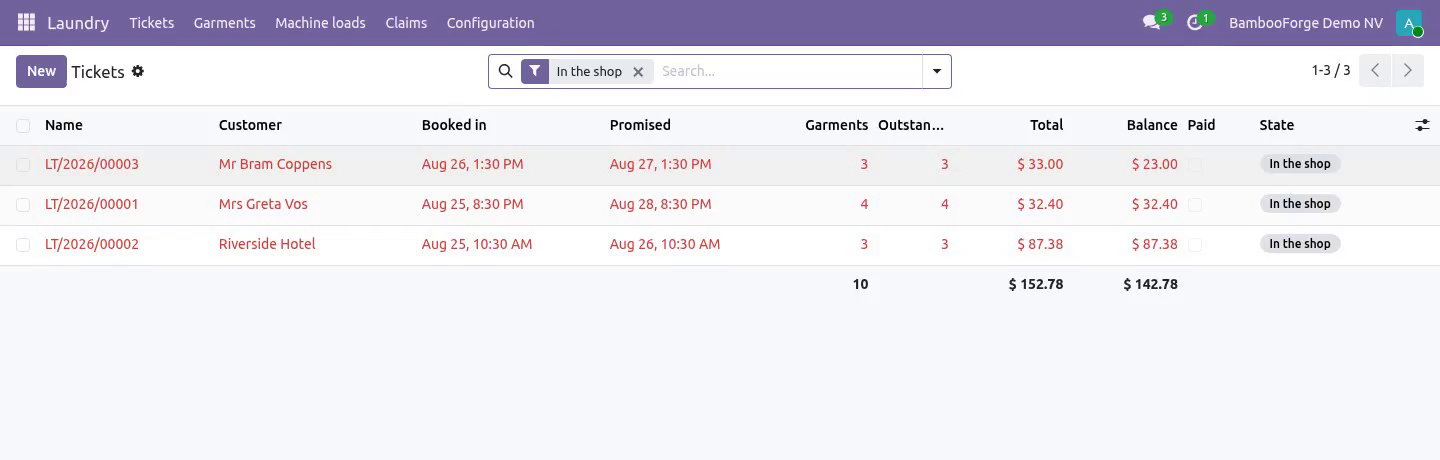Click booked in date Aug 26, 1:30 PM

[472, 164]
